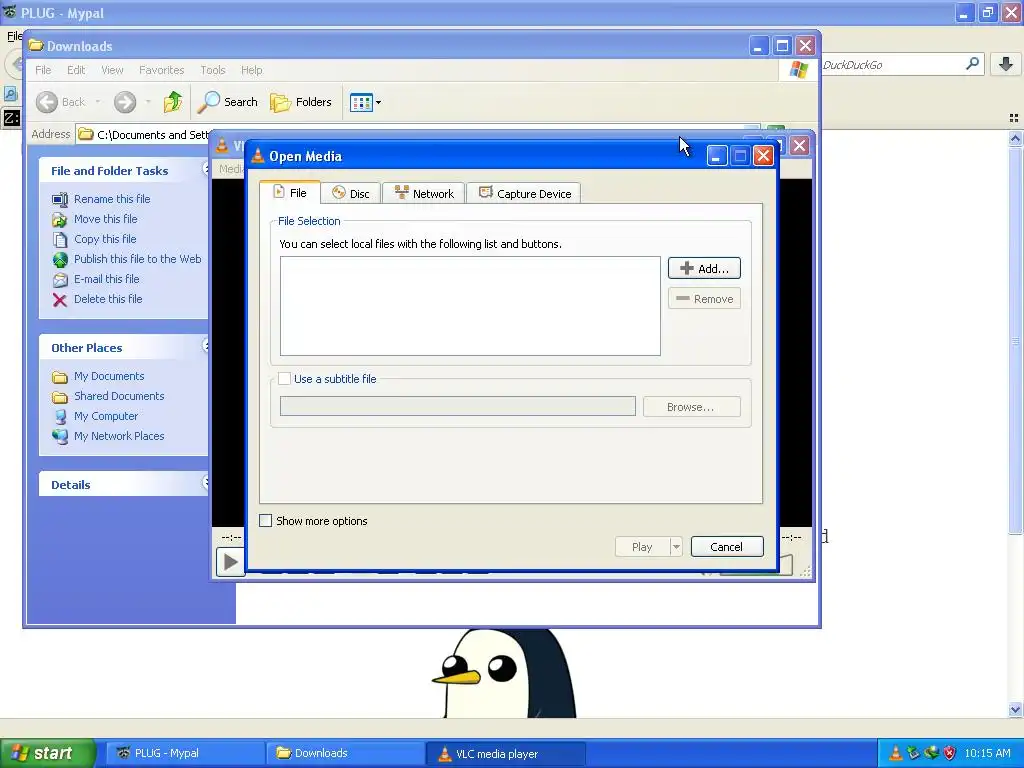The image size is (1024, 768).
Task: Click the My Network Places icon
Action: coord(60,436)
